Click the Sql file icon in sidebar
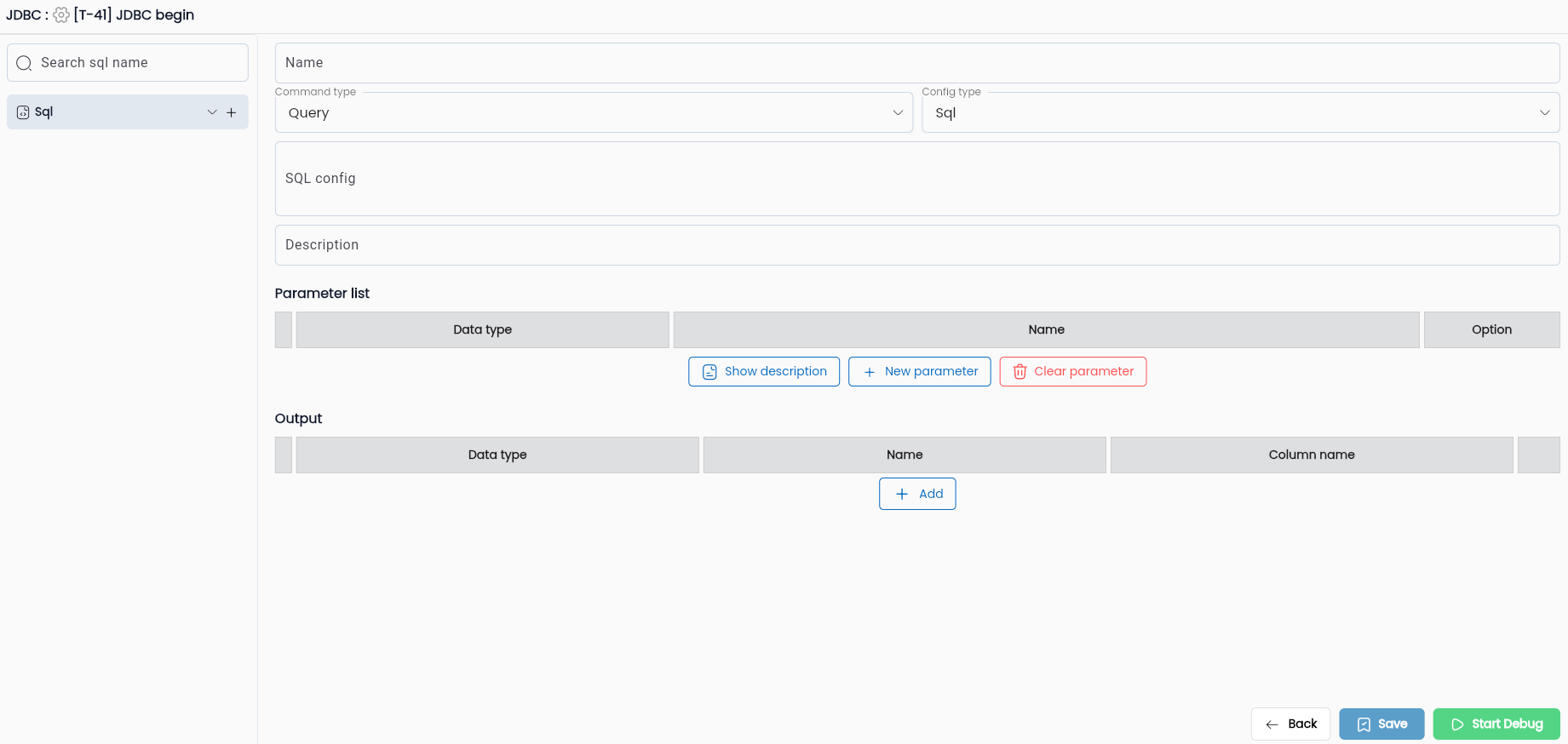1568x744 pixels. point(23,112)
